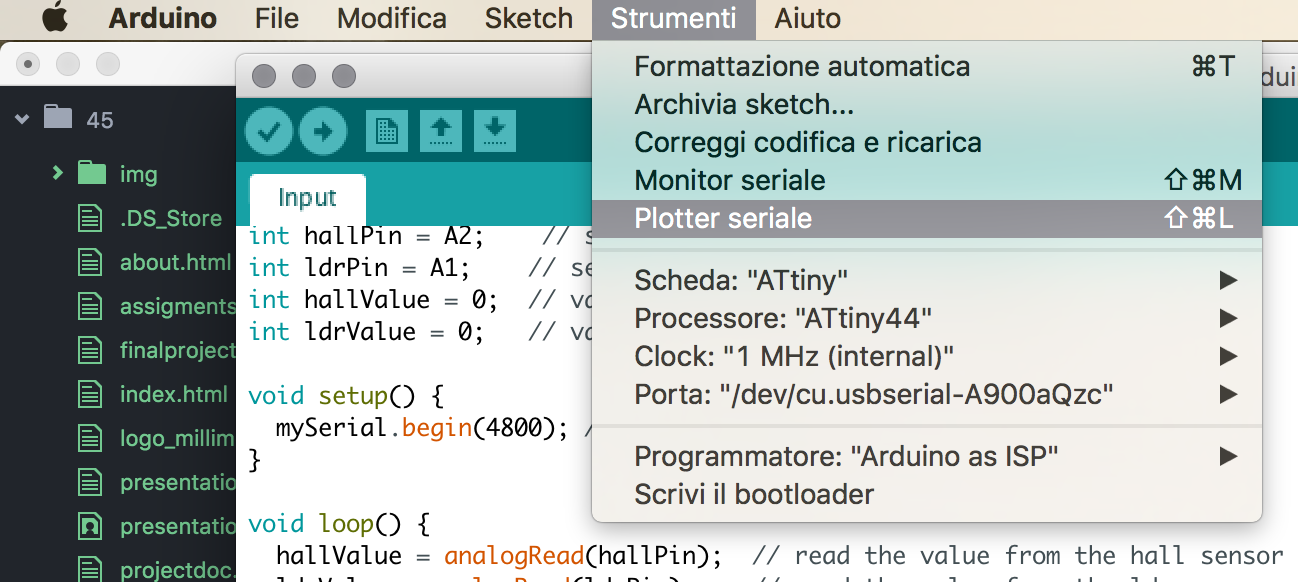1298x582 pixels.
Task: Click the assigments file icon
Action: click(91, 306)
